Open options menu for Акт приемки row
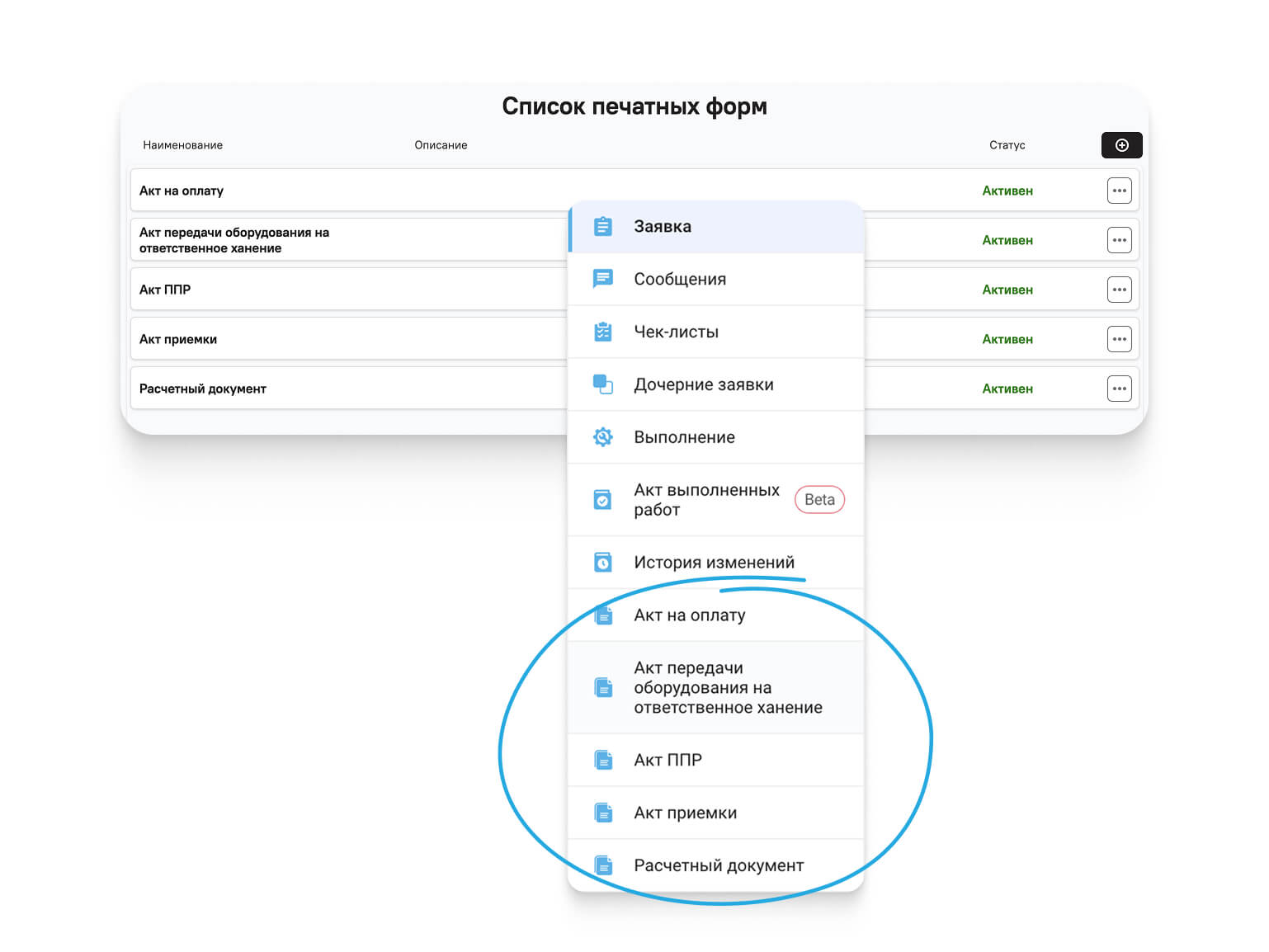The image size is (1269, 952). [x=1119, y=339]
